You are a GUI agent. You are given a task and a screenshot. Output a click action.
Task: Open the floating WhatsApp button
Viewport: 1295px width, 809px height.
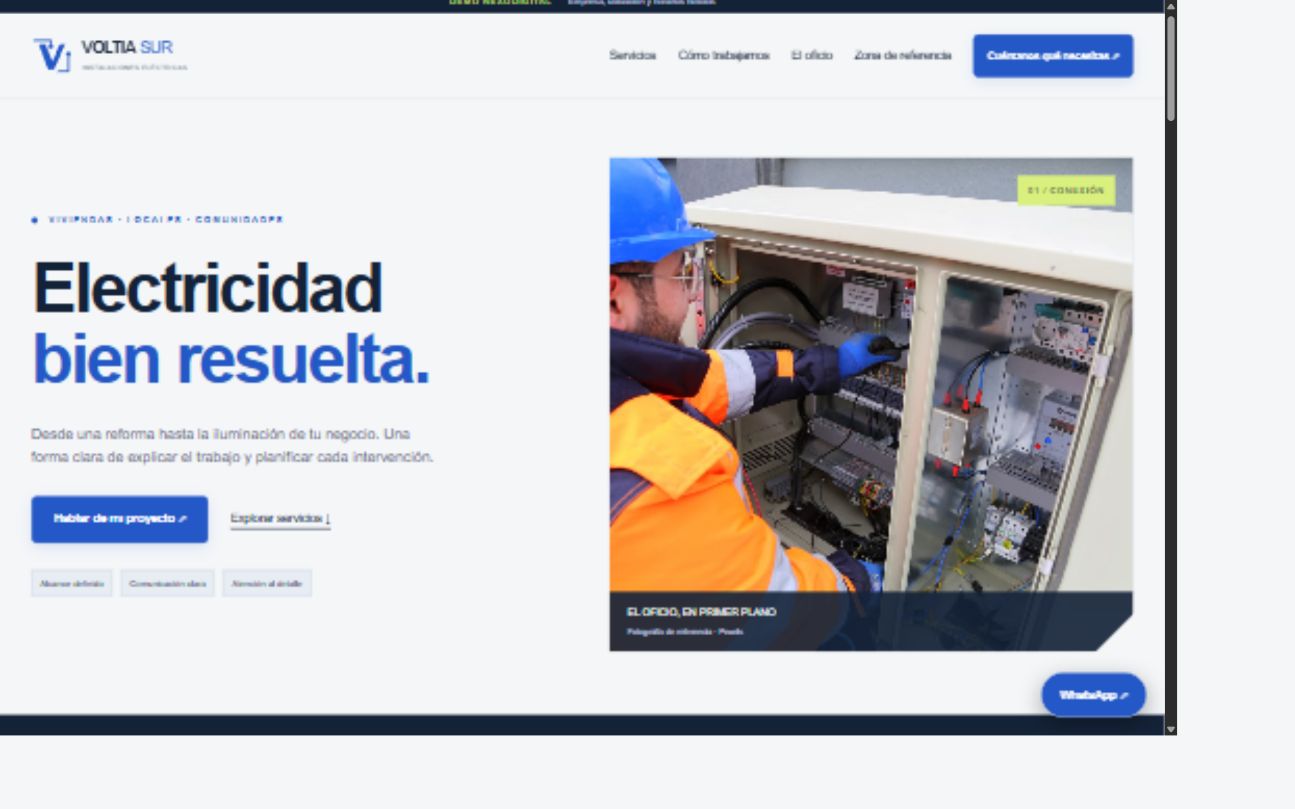[x=1093, y=695]
